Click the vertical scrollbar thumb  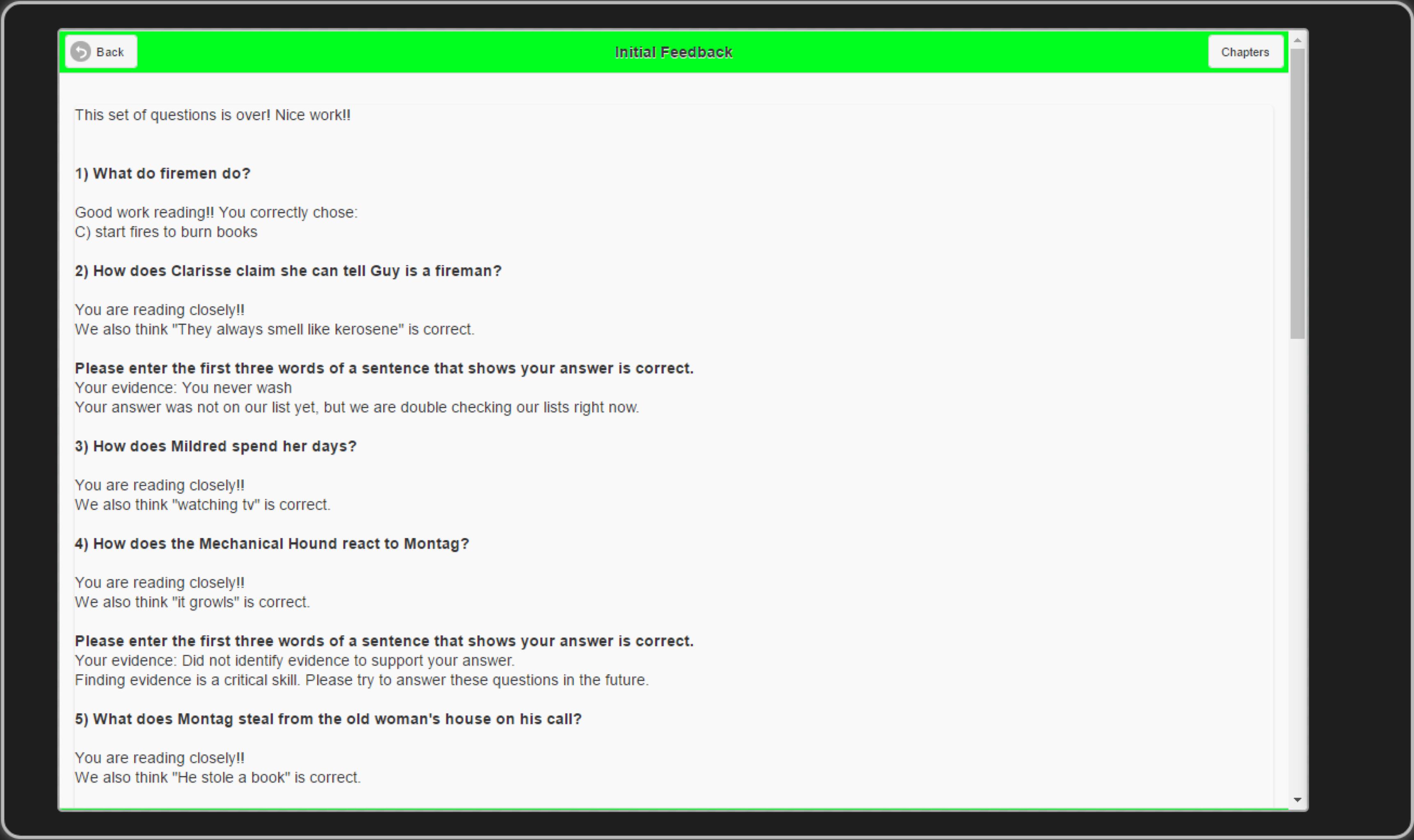tap(1297, 194)
